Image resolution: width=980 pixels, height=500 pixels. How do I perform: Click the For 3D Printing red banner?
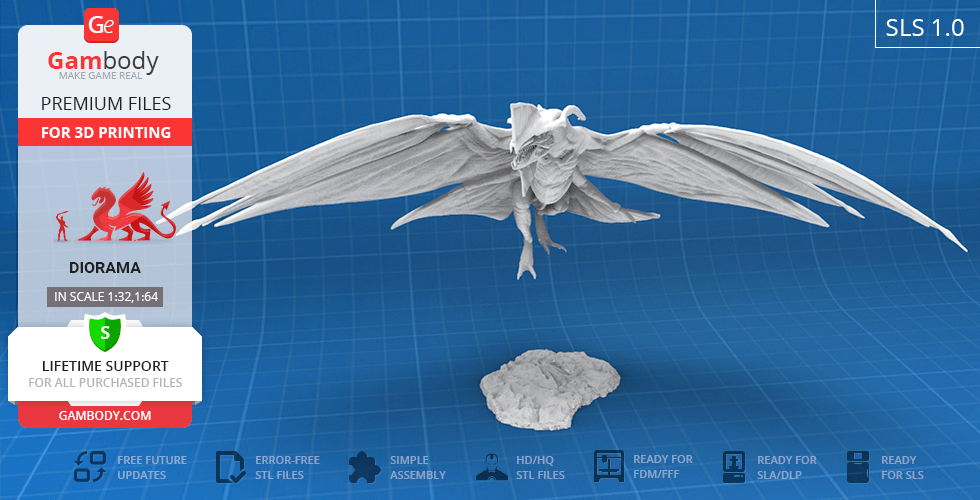pyautogui.click(x=104, y=132)
